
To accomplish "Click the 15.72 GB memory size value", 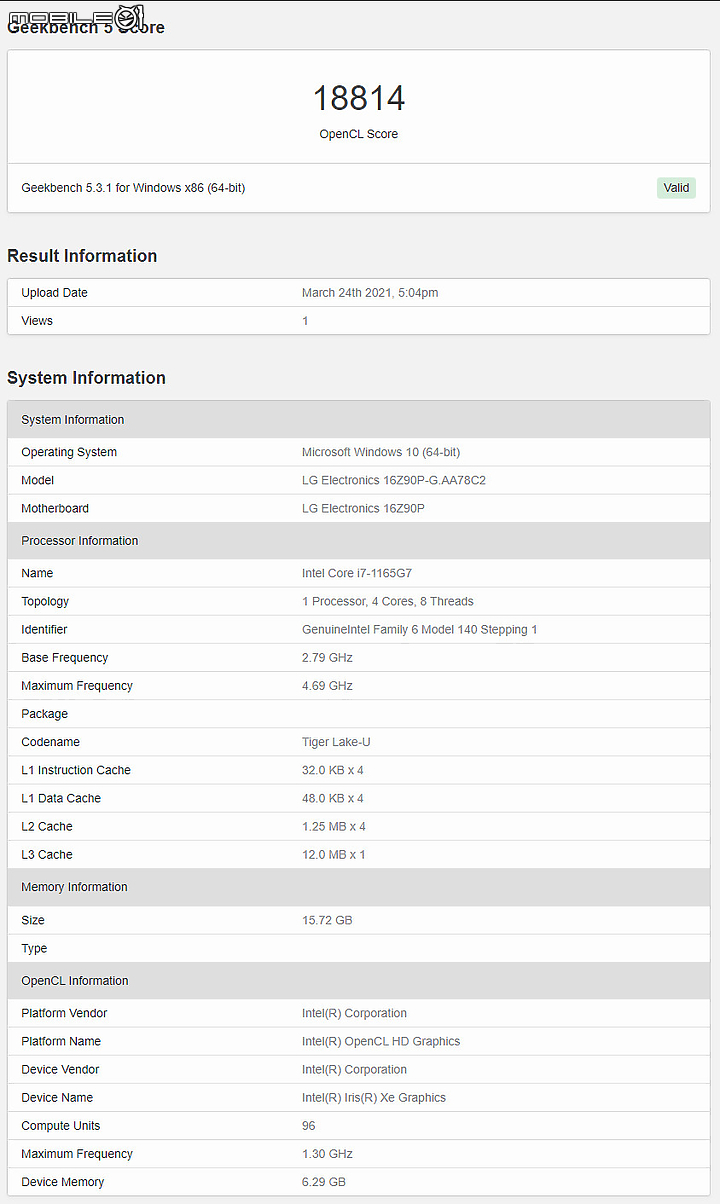I will pos(327,920).
